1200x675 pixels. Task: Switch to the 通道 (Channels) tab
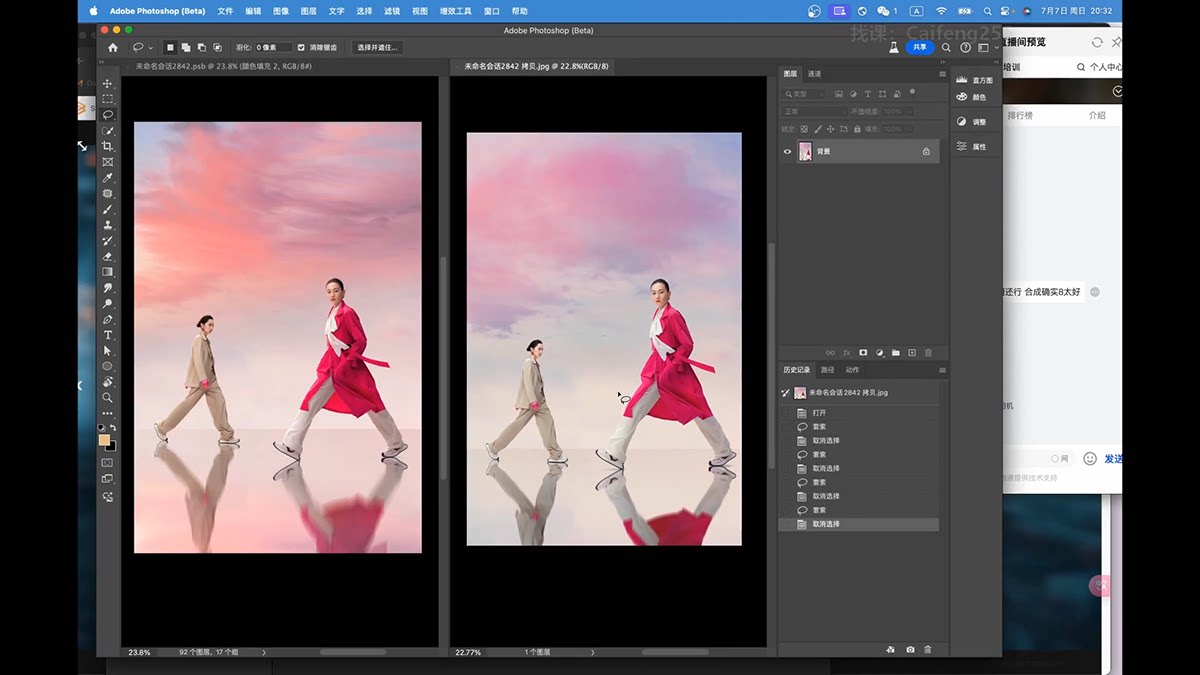pyautogui.click(x=815, y=74)
